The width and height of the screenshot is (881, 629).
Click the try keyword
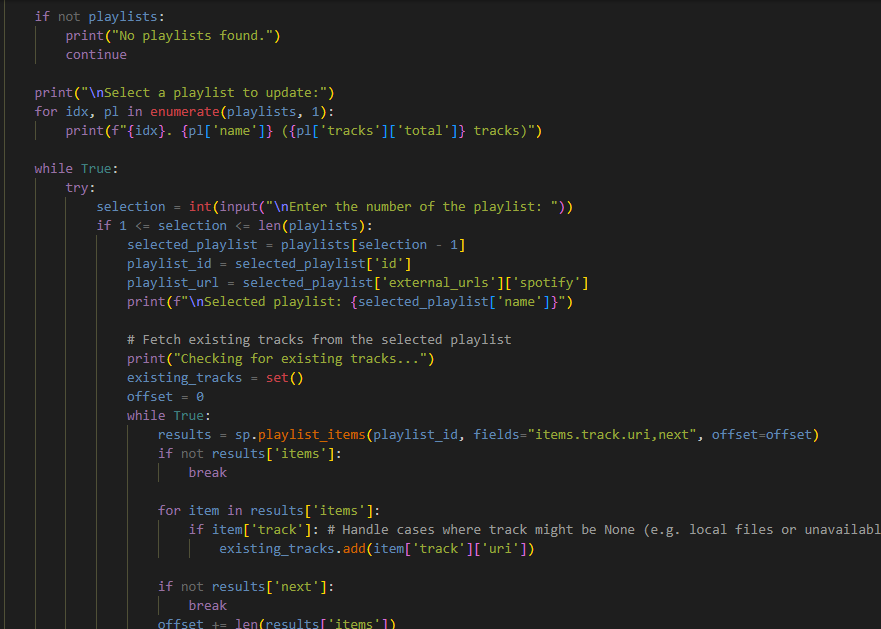[80, 188]
